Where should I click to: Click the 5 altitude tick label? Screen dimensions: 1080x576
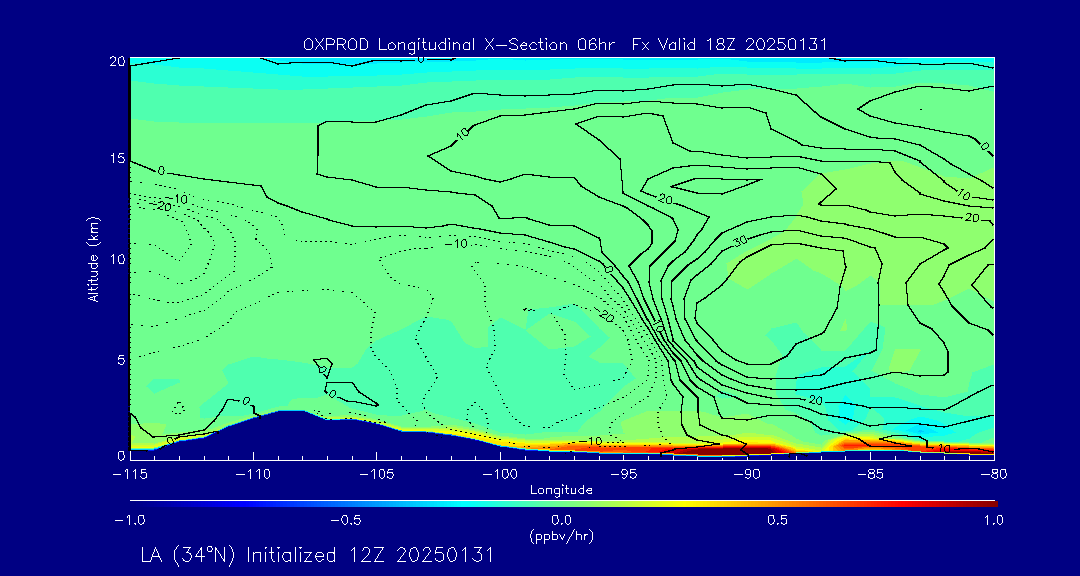[121, 360]
